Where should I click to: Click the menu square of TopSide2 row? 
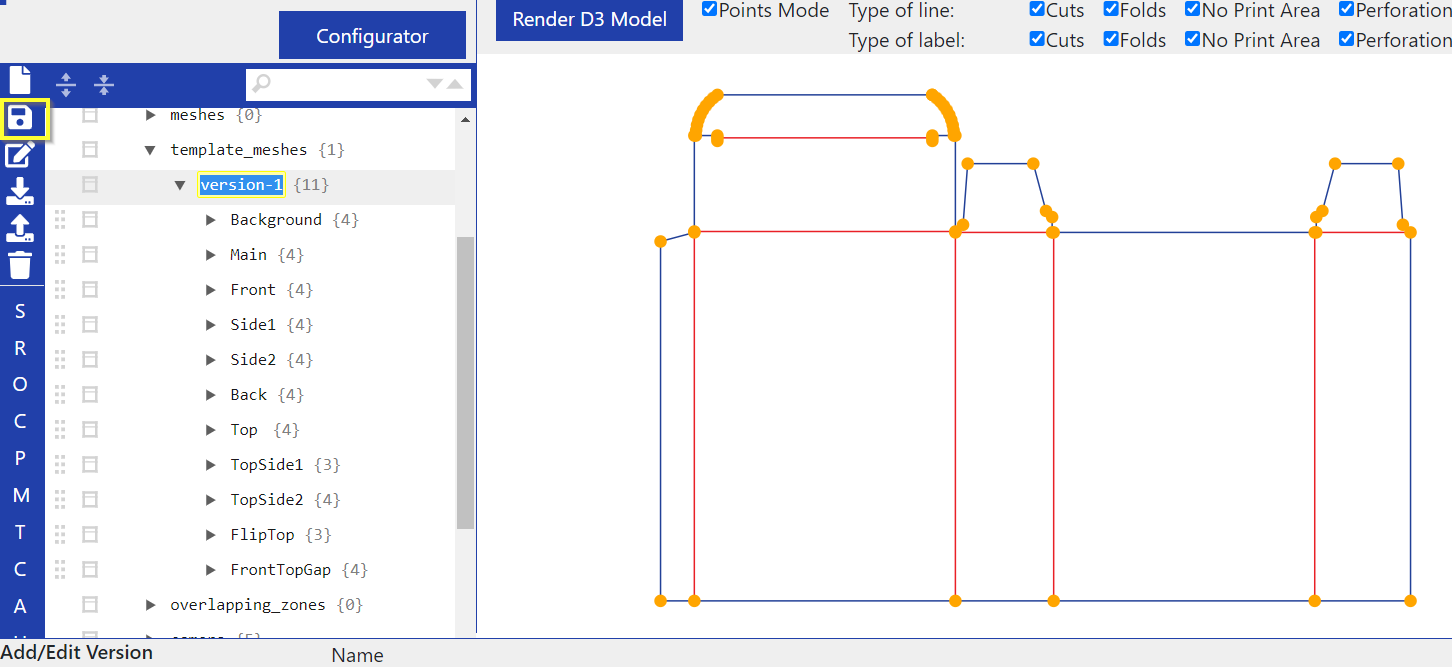[x=90, y=500]
